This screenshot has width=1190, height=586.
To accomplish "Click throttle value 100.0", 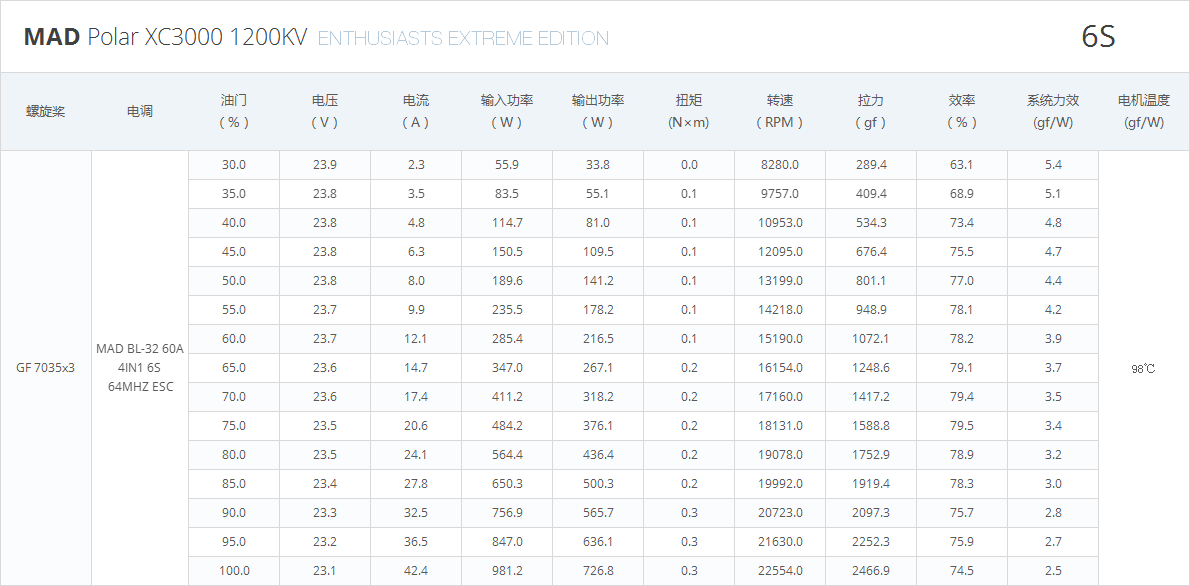I will pos(234,571).
